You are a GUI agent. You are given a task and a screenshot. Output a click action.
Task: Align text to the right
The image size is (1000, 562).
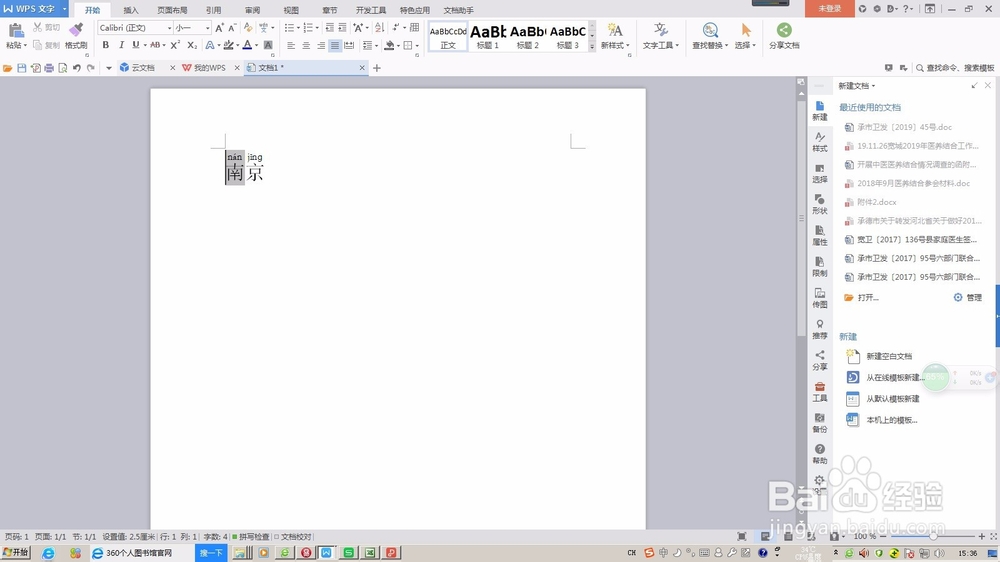click(320, 45)
